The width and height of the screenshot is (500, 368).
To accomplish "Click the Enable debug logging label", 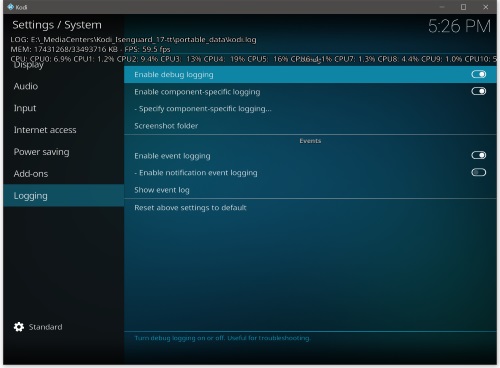I will point(174,75).
